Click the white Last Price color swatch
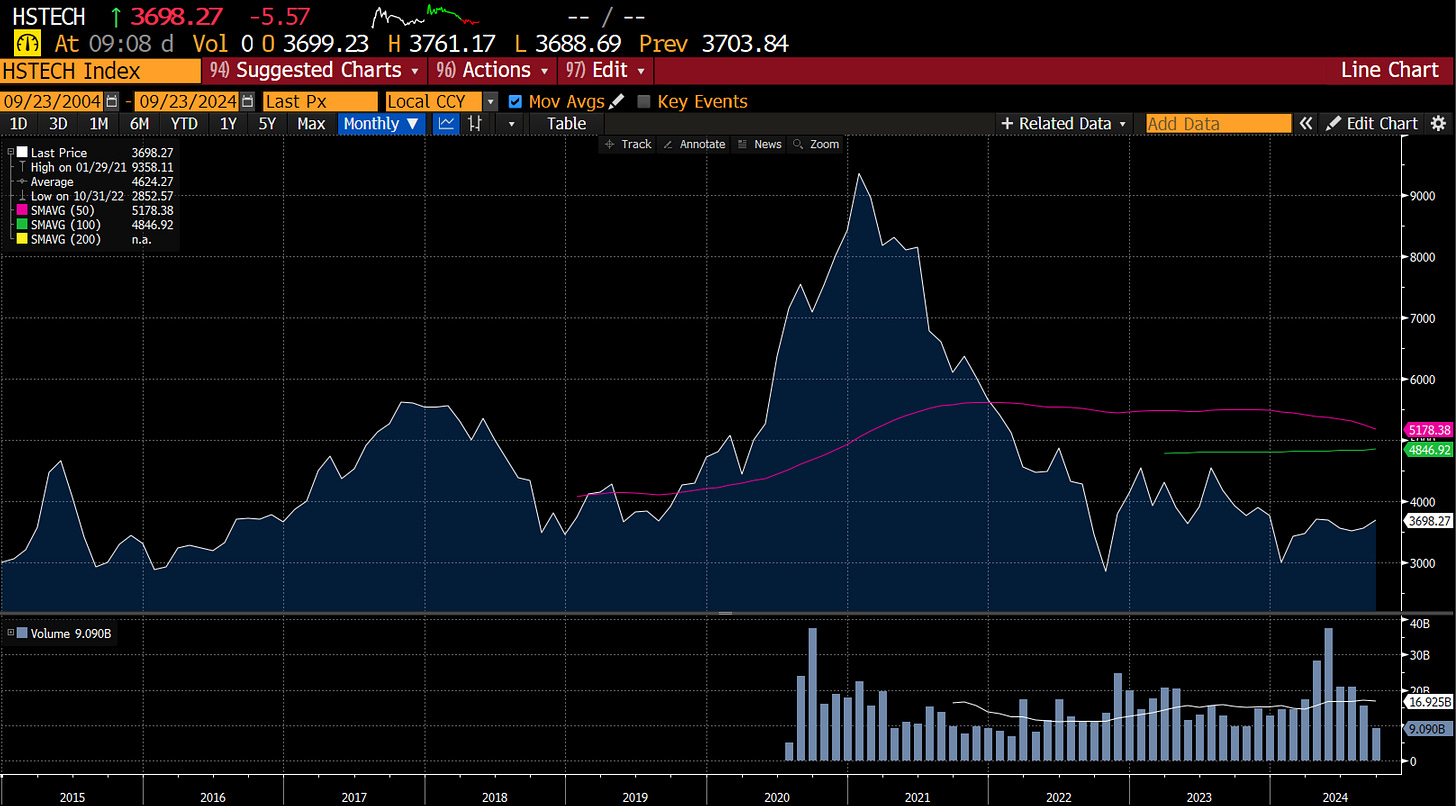The image size is (1456, 806). pos(23,153)
